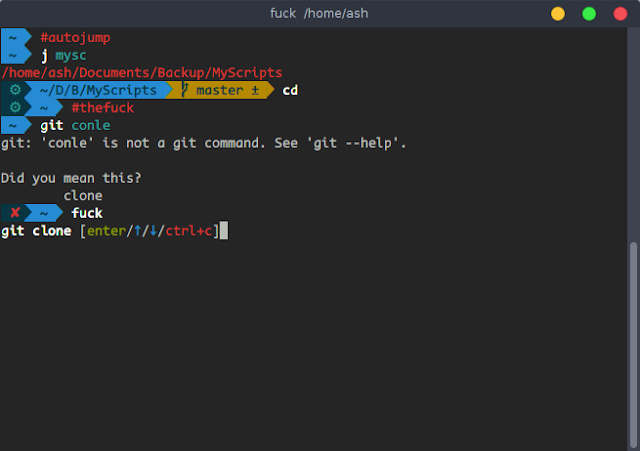Click the blue up arrow in prompt options
The height and width of the screenshot is (451, 640).
138,231
